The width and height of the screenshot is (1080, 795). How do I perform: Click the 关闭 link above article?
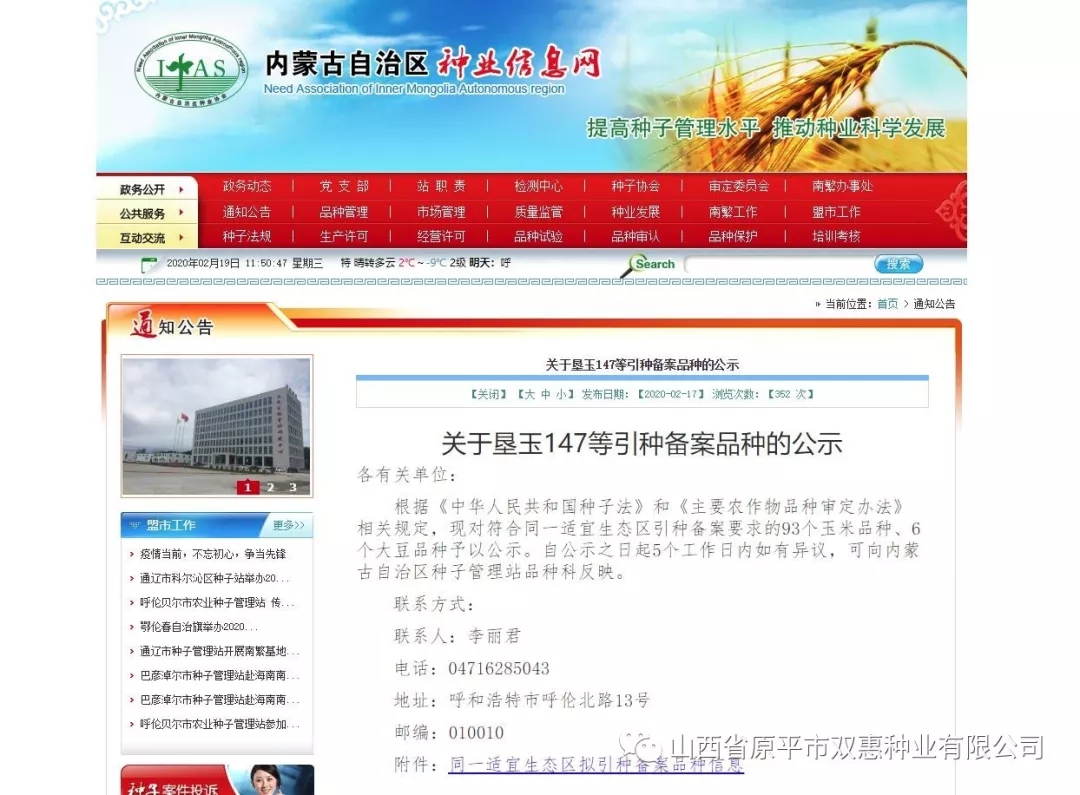[488, 394]
